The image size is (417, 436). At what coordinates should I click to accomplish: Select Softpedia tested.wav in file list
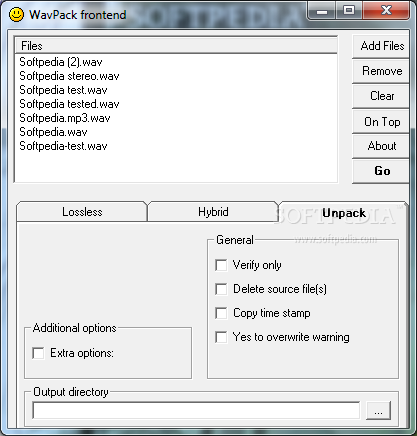[x=69, y=104]
